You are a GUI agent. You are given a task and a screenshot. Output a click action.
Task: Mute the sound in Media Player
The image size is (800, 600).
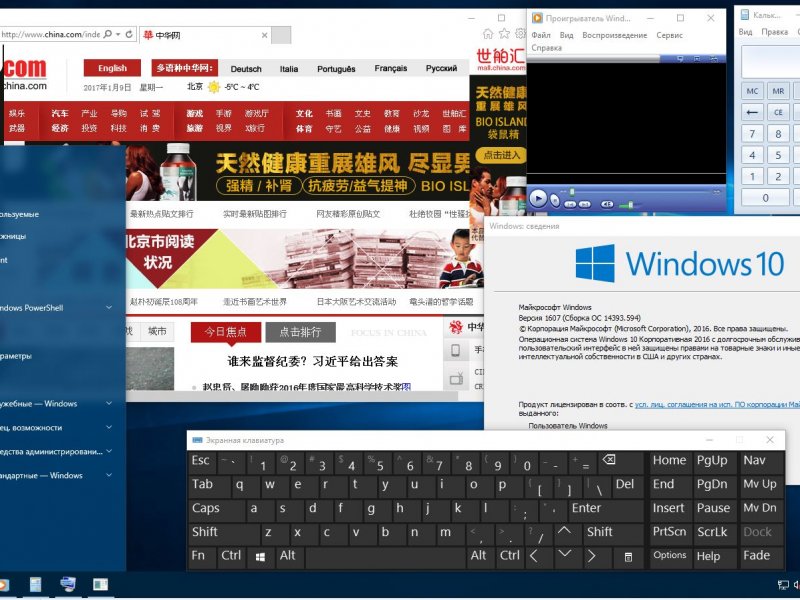point(607,204)
